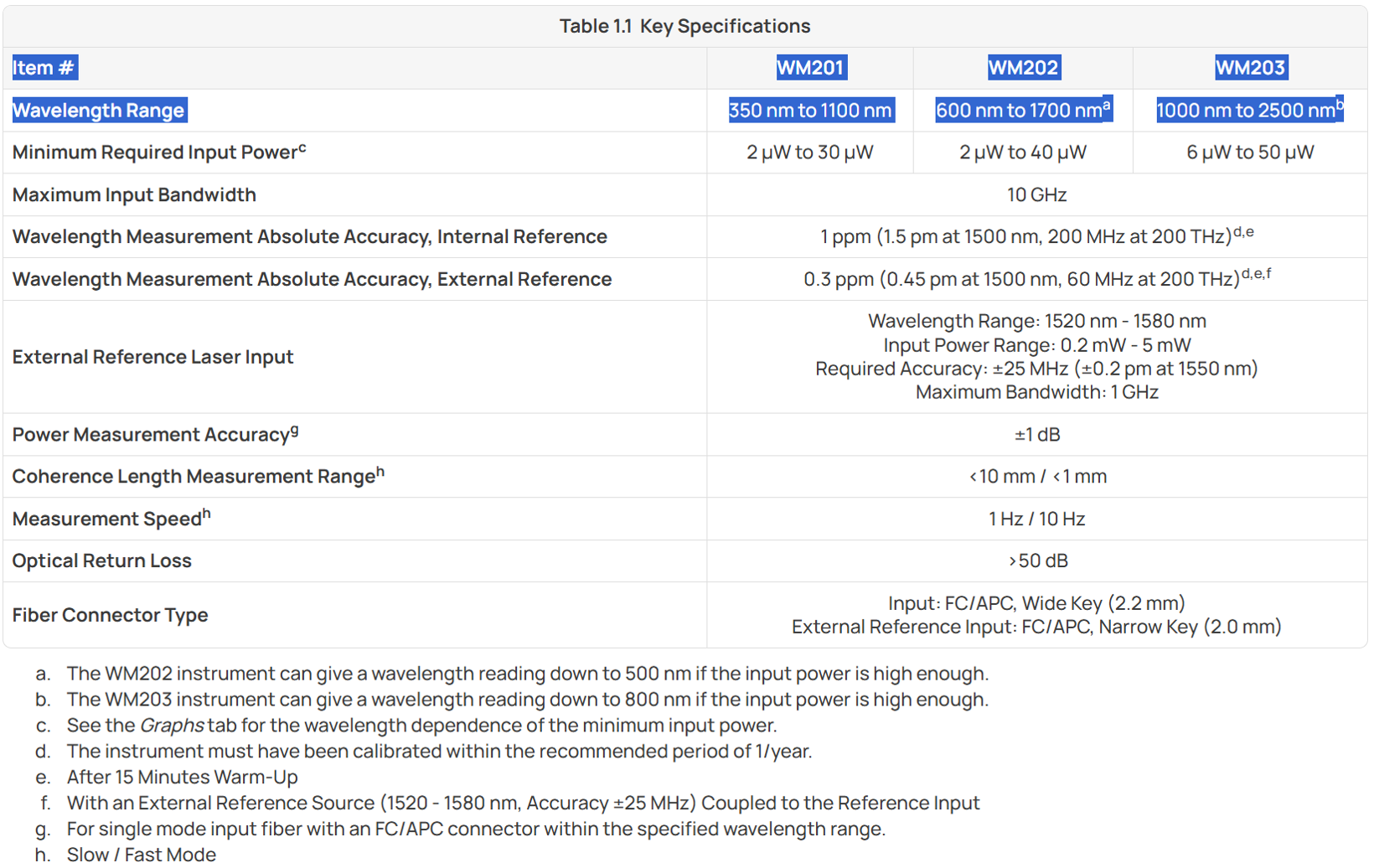Click the 350 nm to 1100 nm cell
Image resolution: width=1374 pixels, height=868 pixels.
(810, 111)
